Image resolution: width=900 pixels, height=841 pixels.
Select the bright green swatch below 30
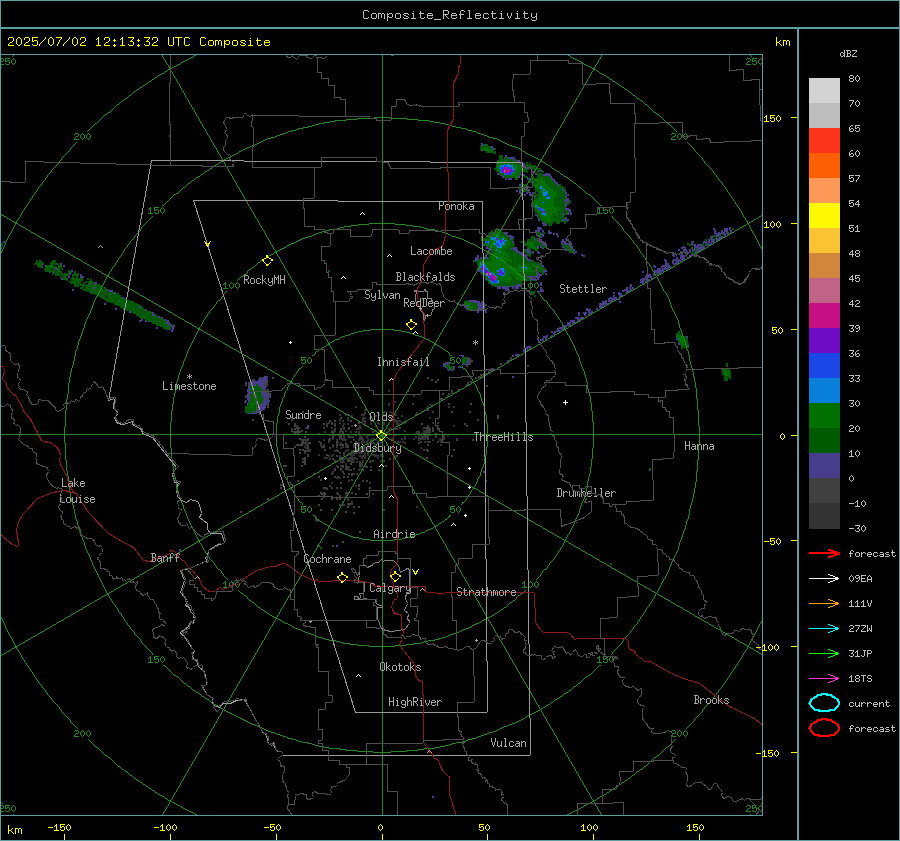(x=824, y=416)
